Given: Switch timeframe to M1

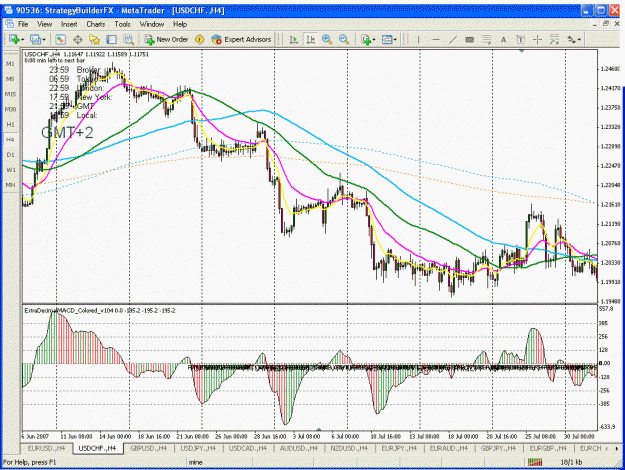Looking at the screenshot, I should tap(10, 64).
